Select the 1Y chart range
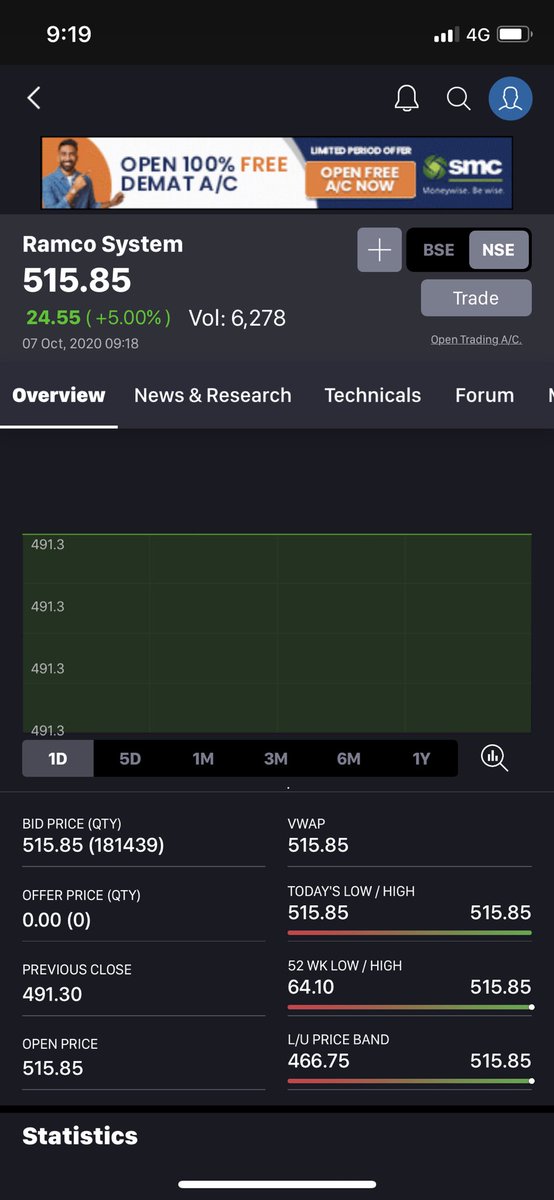 [422, 759]
